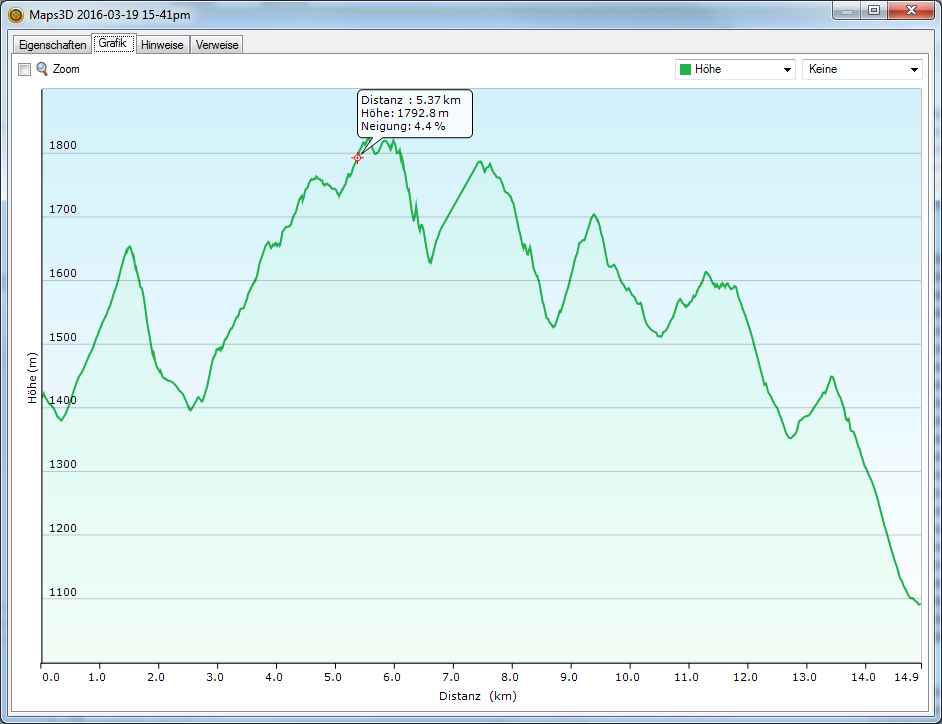The height and width of the screenshot is (724, 942).
Task: Click the red crosshair marker on the curve
Action: click(x=357, y=158)
